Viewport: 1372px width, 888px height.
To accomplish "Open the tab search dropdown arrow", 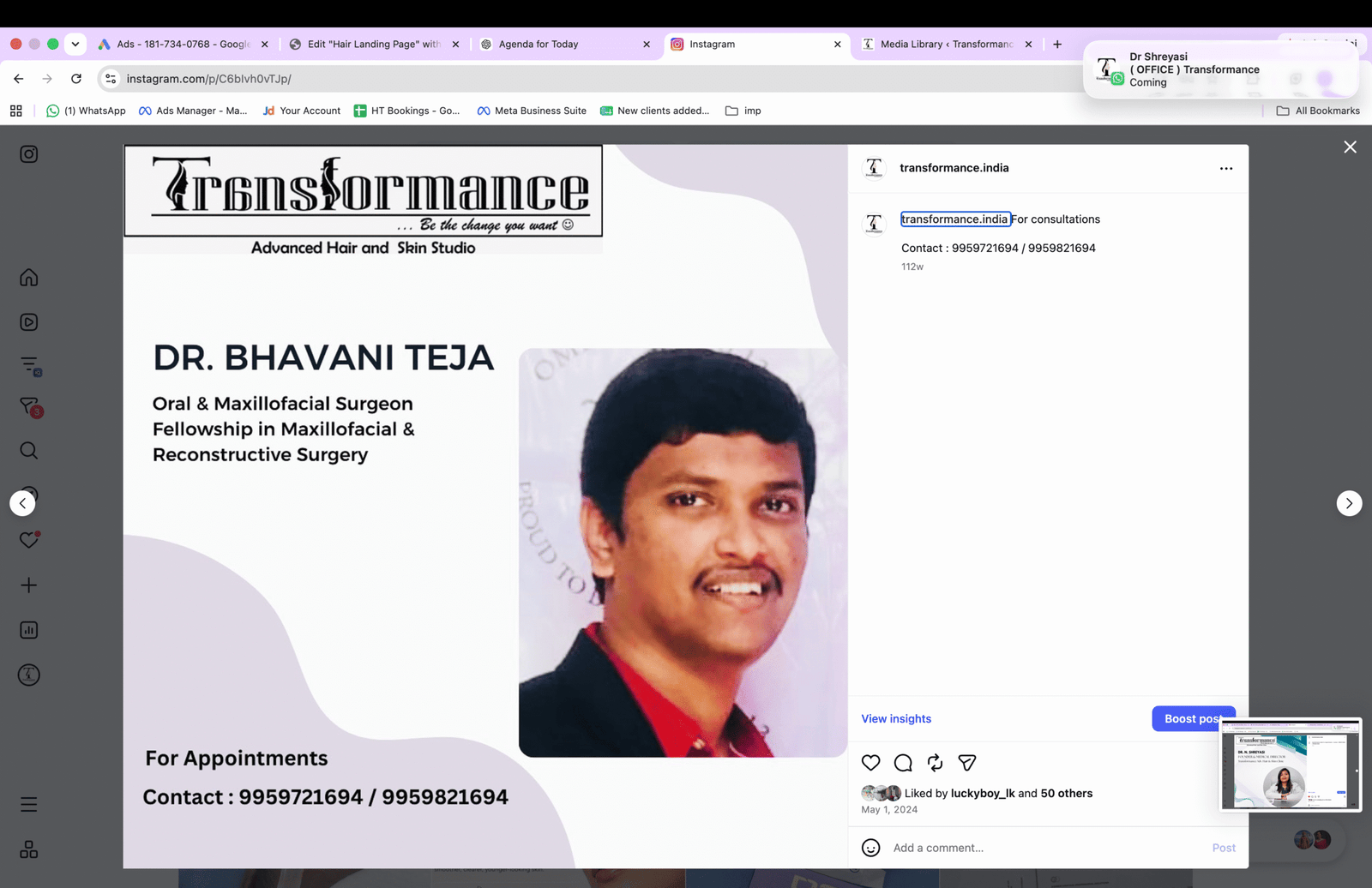I will pos(75,44).
